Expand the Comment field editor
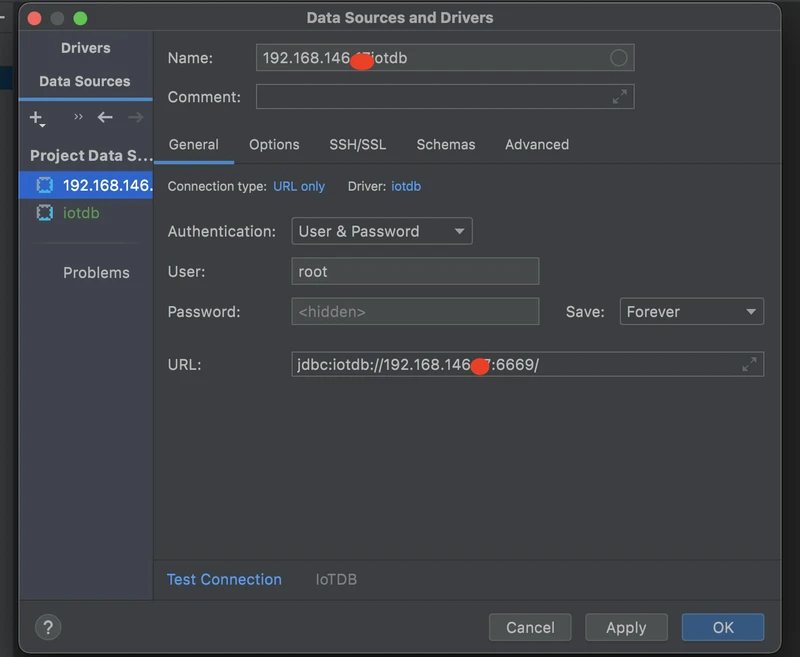 [619, 96]
